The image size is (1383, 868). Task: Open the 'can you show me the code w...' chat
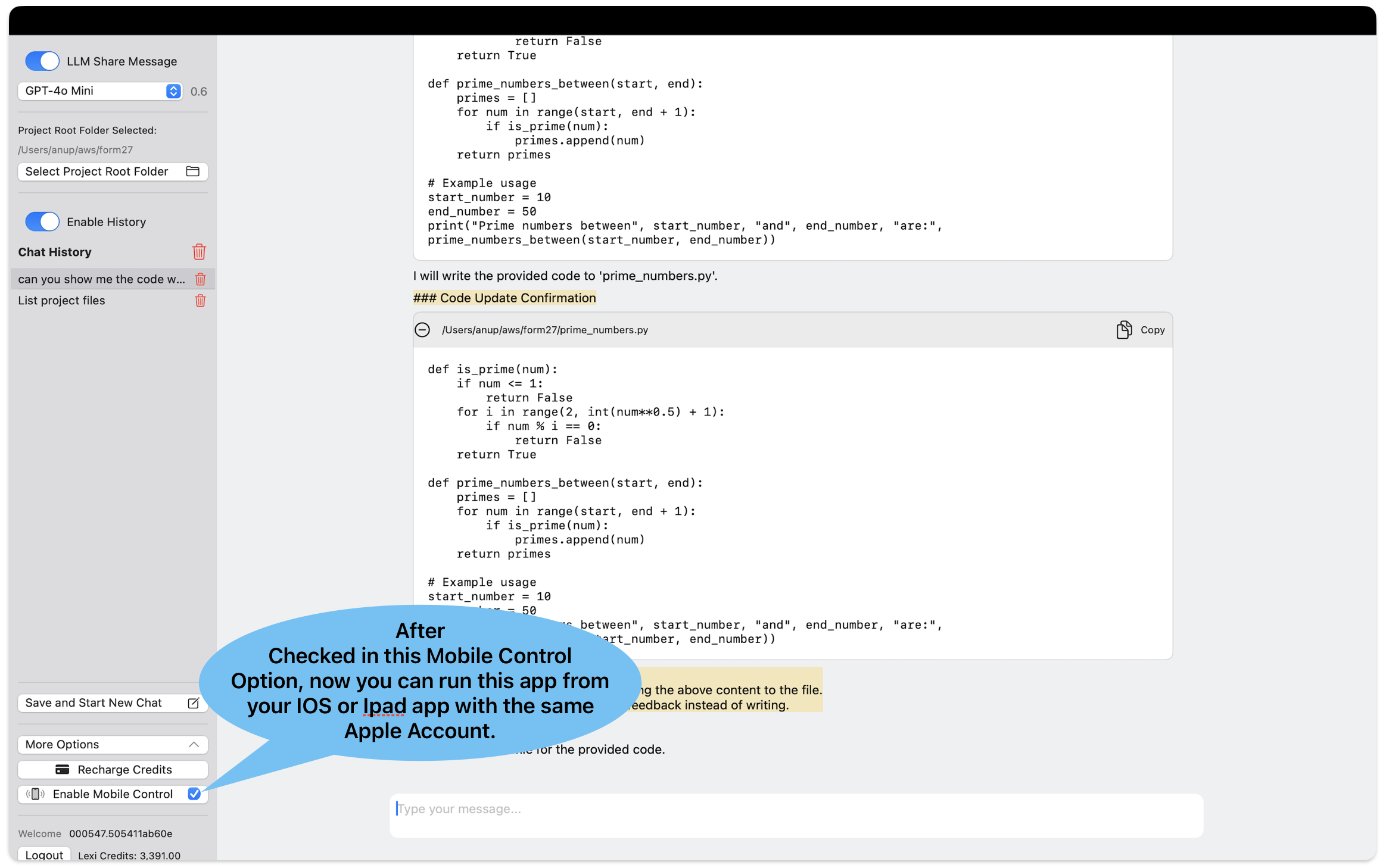(x=101, y=279)
